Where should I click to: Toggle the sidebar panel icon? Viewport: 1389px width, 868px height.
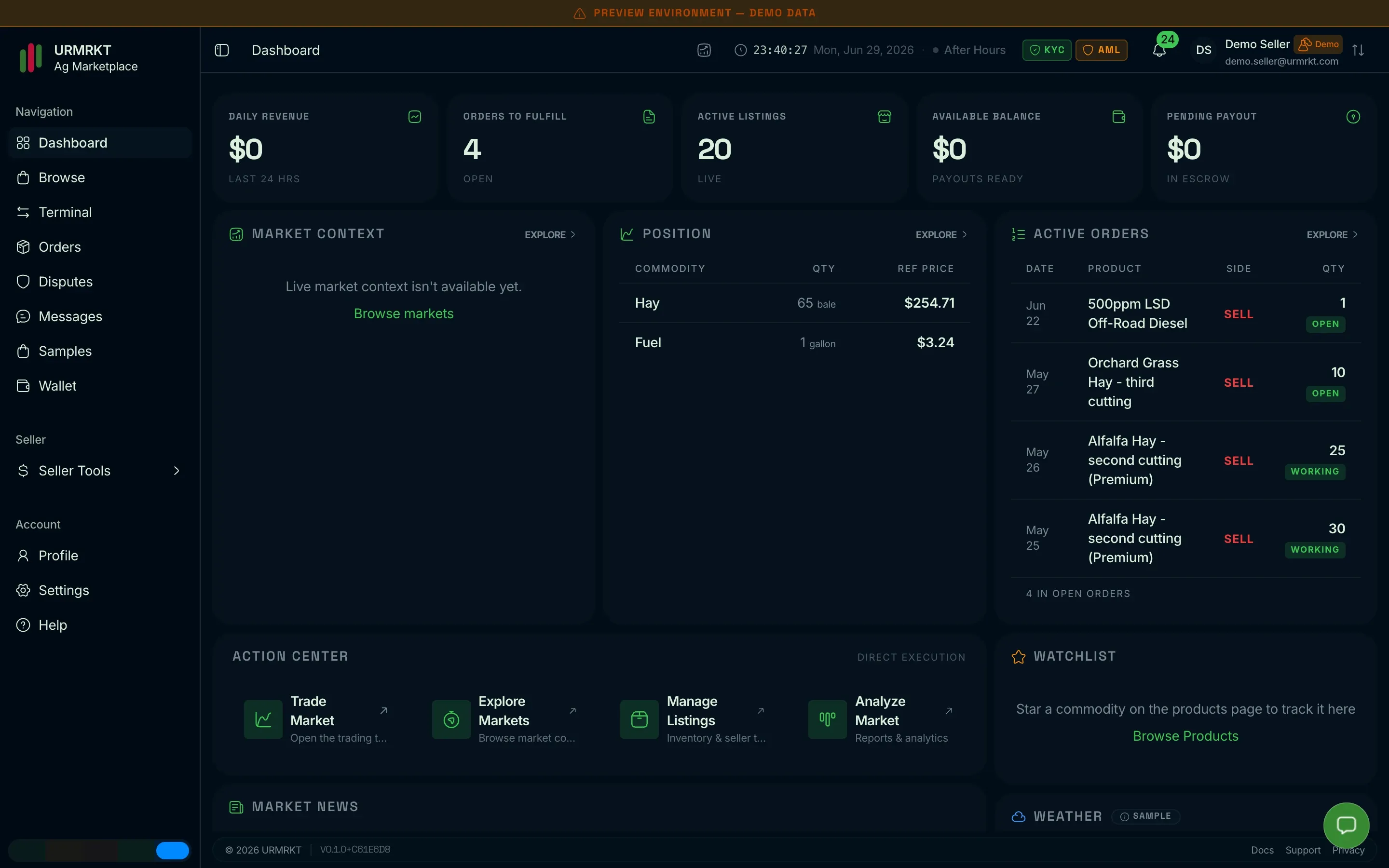[221, 51]
